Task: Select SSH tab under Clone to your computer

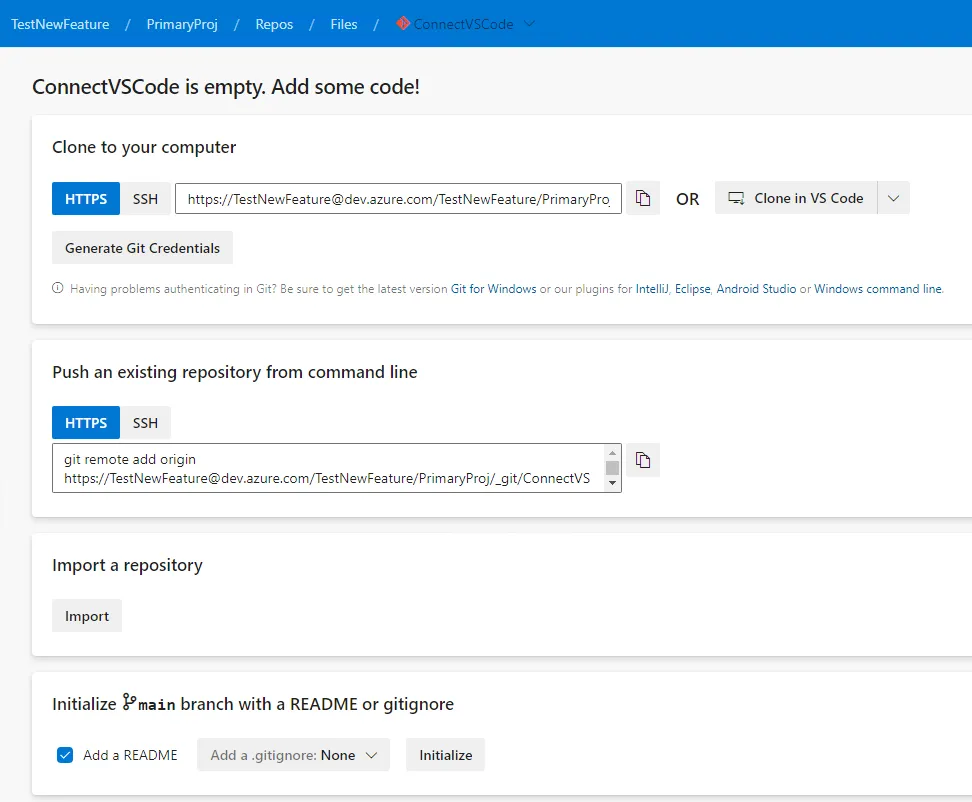Action: coord(145,198)
